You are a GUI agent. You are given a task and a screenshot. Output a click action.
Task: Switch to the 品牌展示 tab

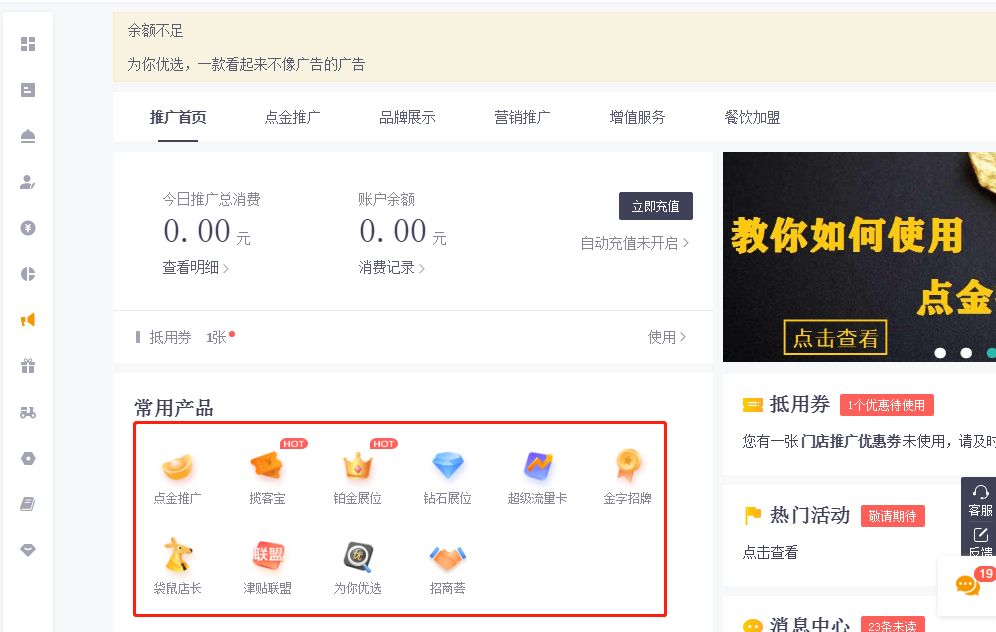407,116
